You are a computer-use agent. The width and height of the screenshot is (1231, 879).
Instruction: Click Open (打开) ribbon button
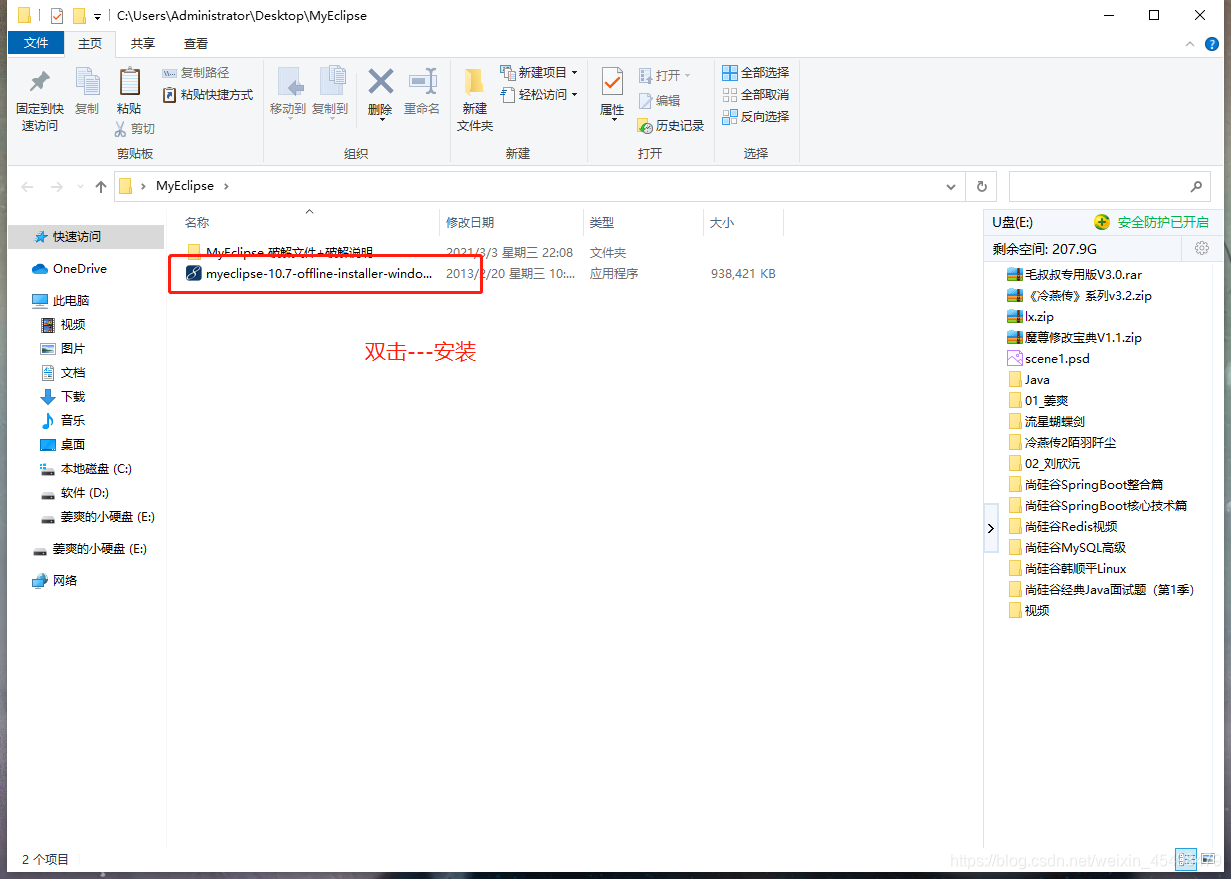click(664, 76)
